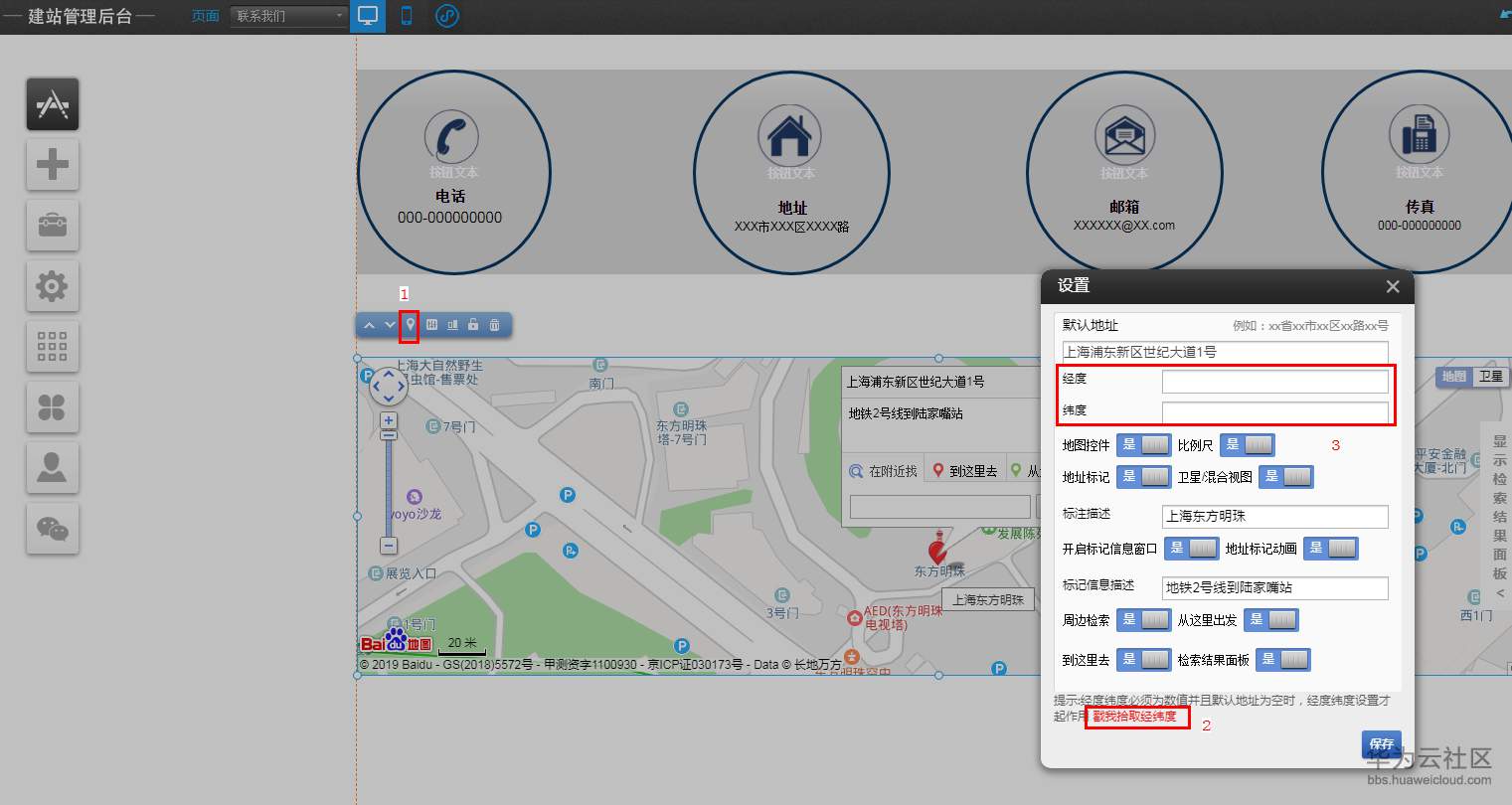Toggle the 开启标记信息窗口 switch
Screen dimensions: 1512x805
(x=1191, y=549)
